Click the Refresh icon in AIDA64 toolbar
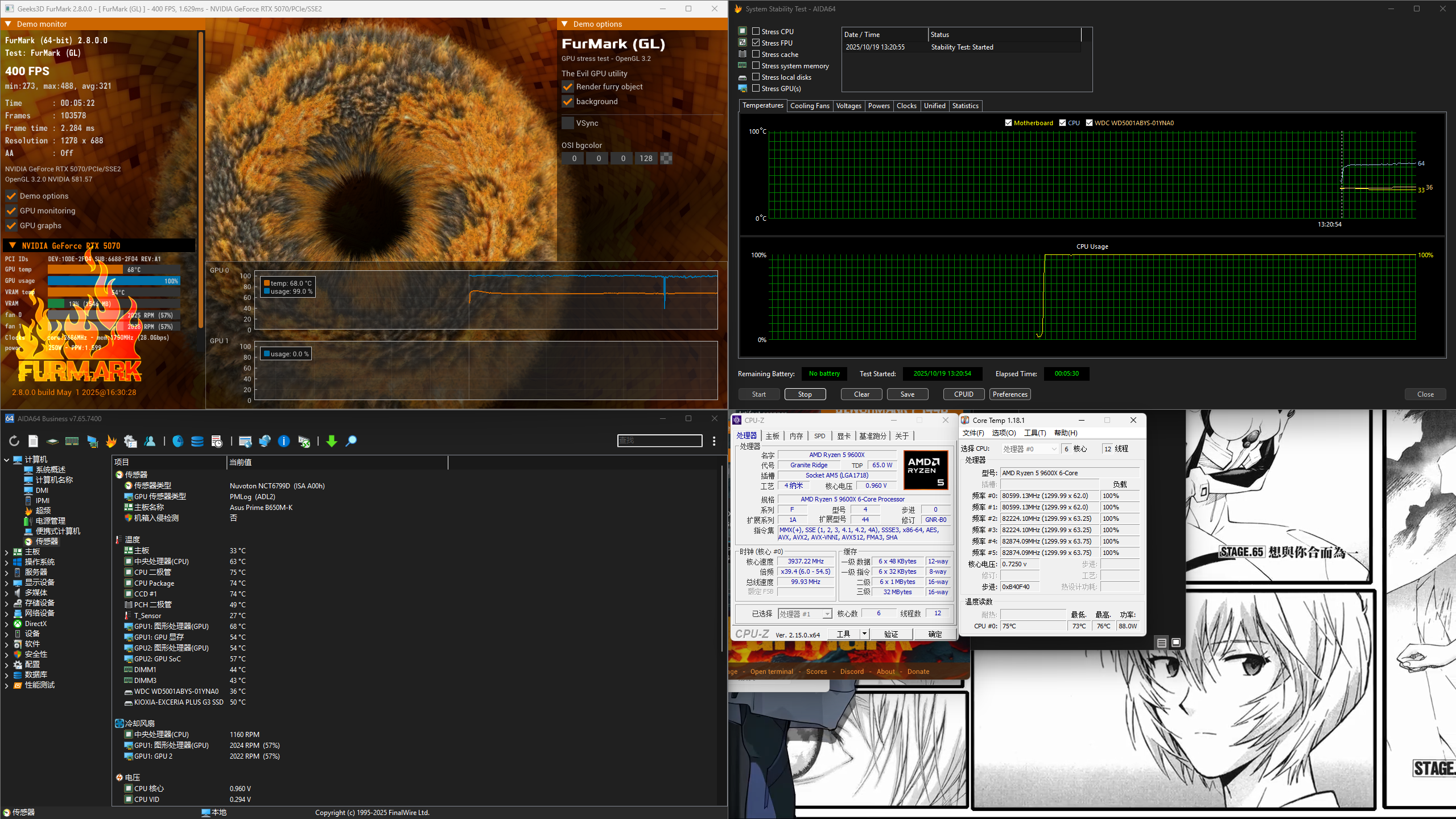 point(14,441)
